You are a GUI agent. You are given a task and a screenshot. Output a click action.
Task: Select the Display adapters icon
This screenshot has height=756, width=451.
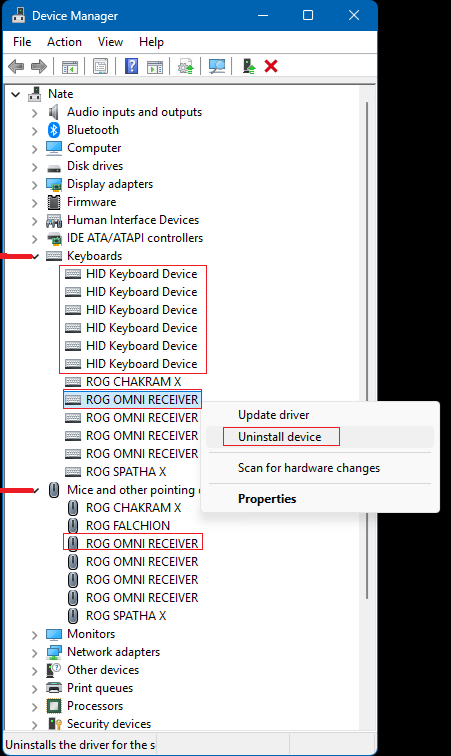coord(54,184)
